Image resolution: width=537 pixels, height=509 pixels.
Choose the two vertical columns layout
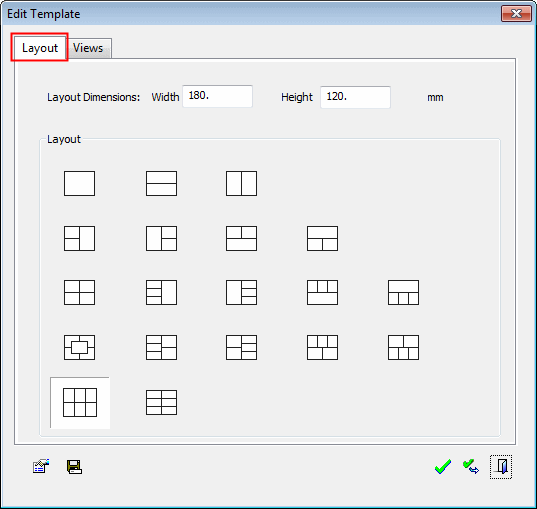point(241,184)
